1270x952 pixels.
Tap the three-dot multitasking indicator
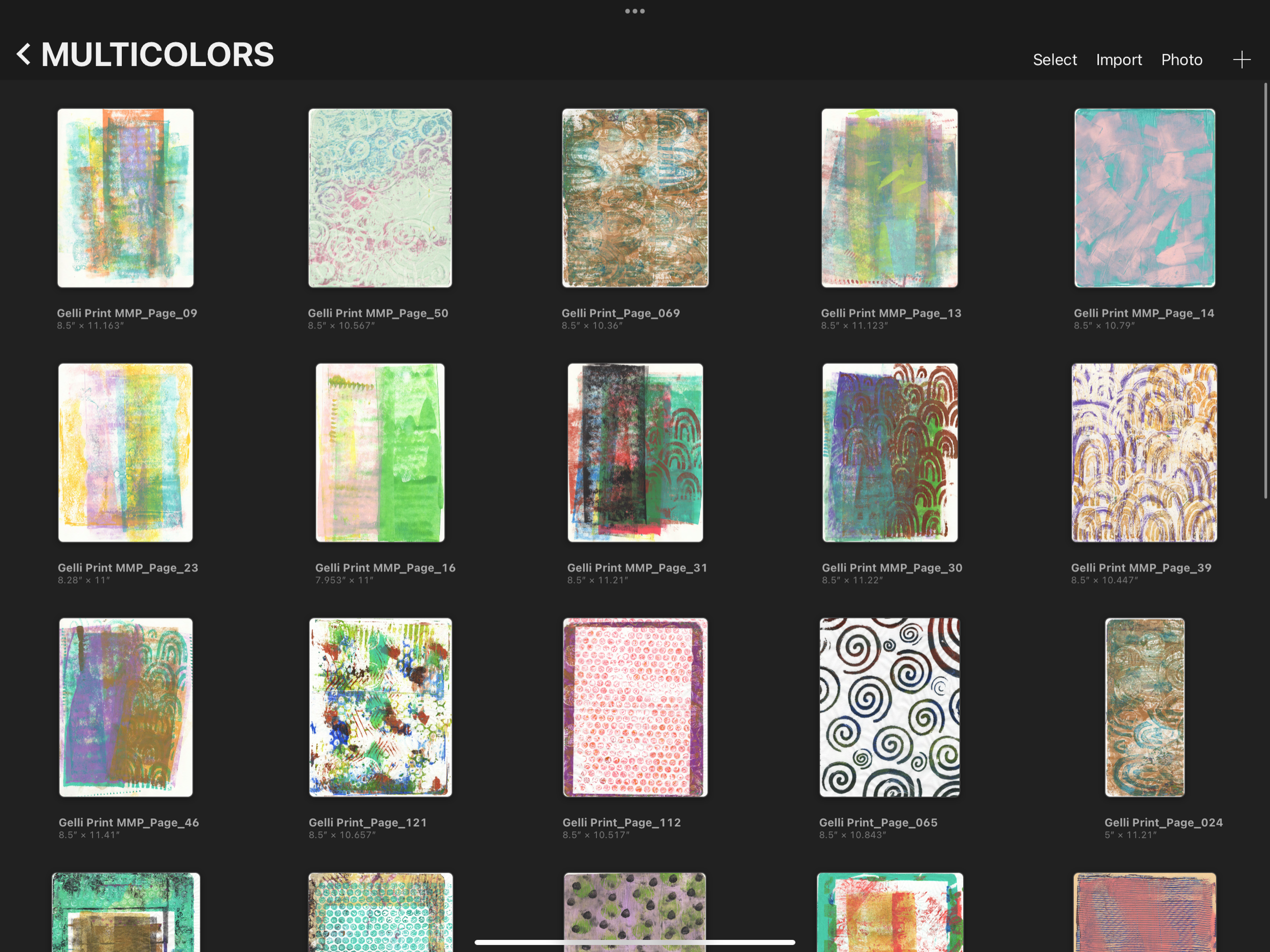[x=634, y=11]
